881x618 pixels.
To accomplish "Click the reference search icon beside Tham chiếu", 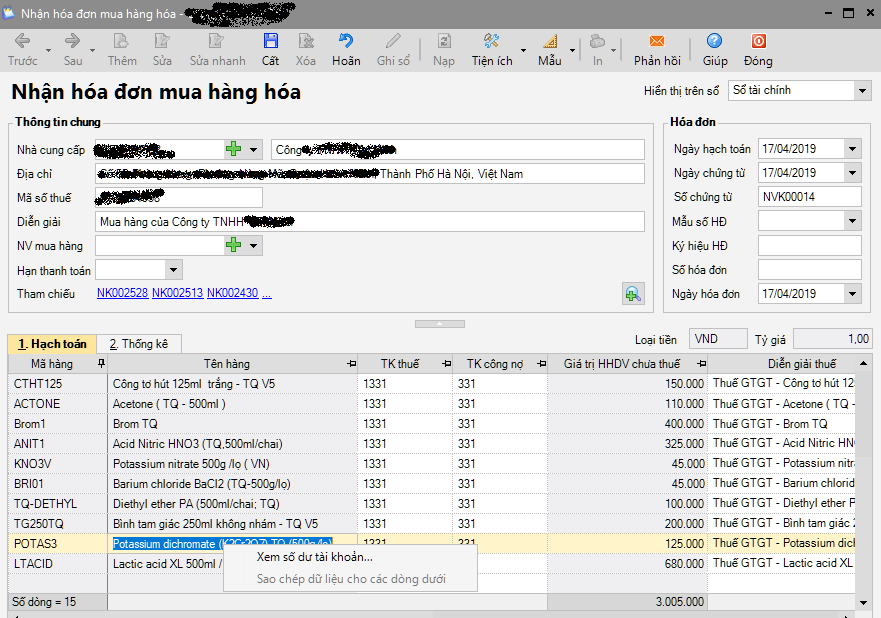I will coord(632,293).
